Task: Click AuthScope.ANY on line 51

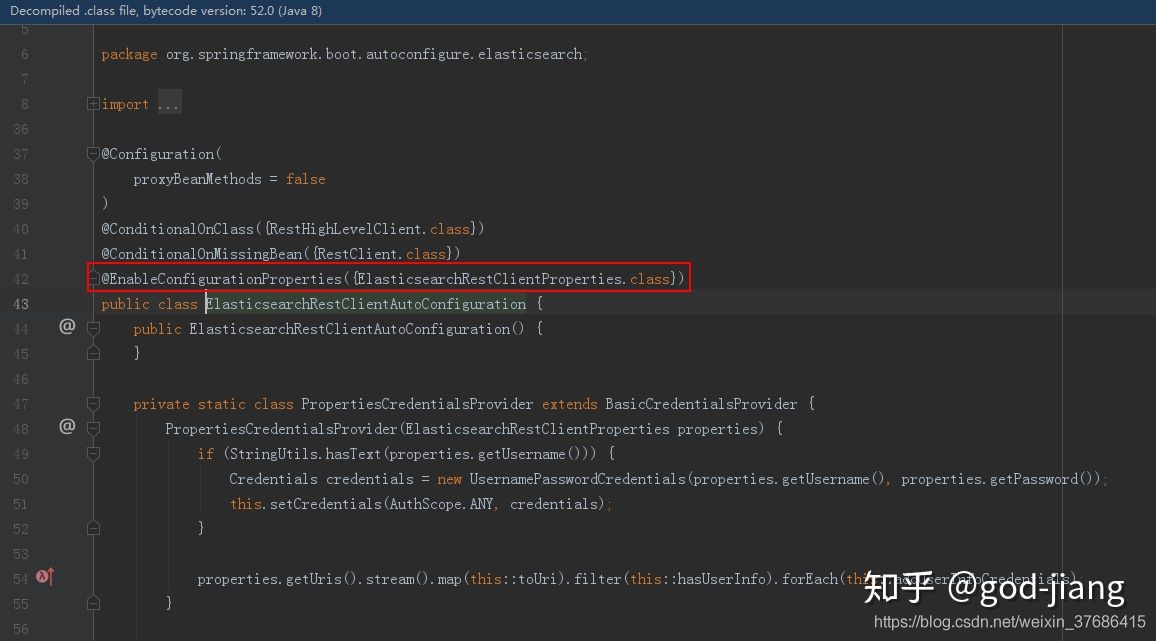Action: tap(441, 505)
